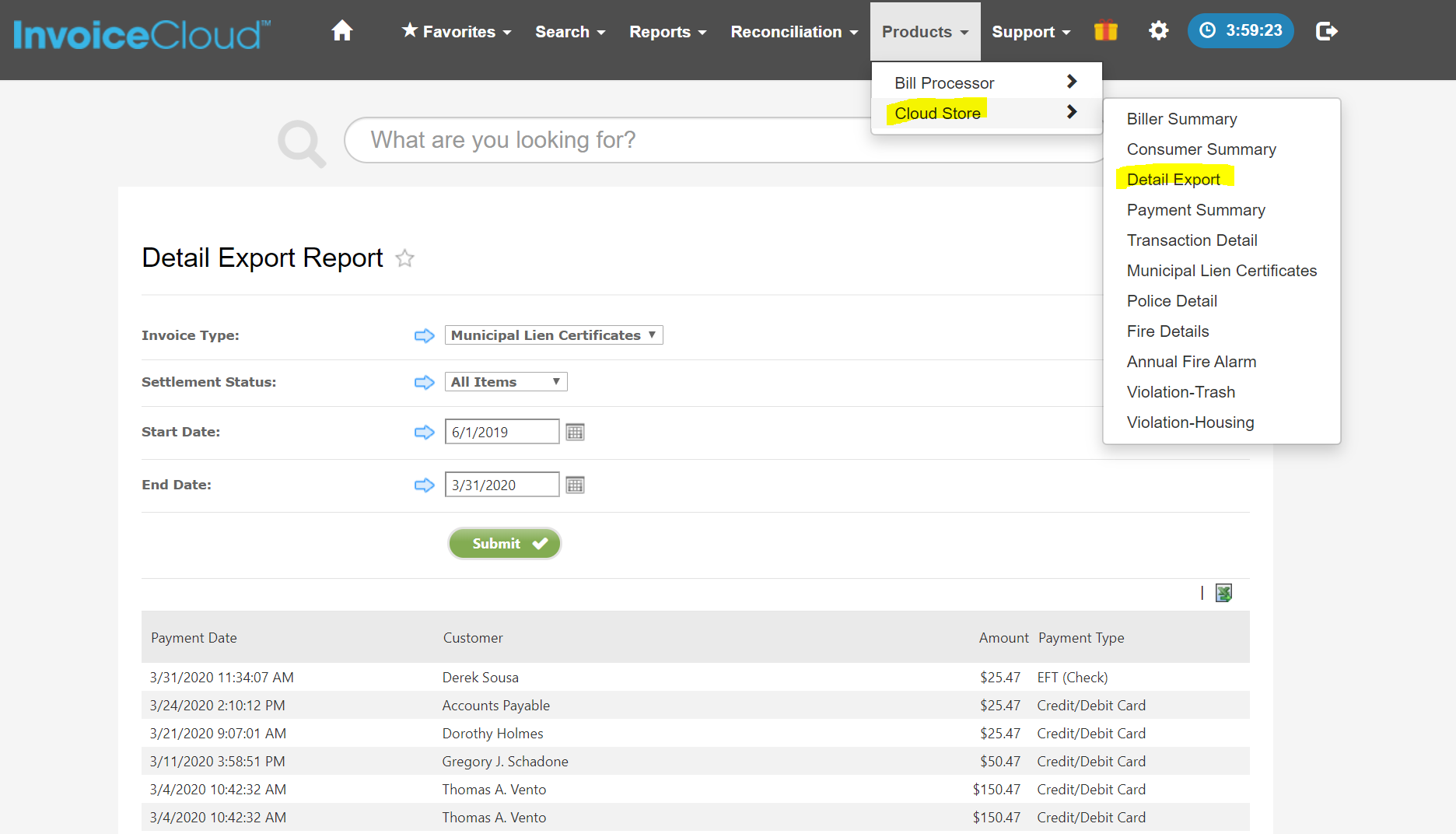1456x834 pixels.
Task: Click the Amount column header
Action: (x=1003, y=638)
